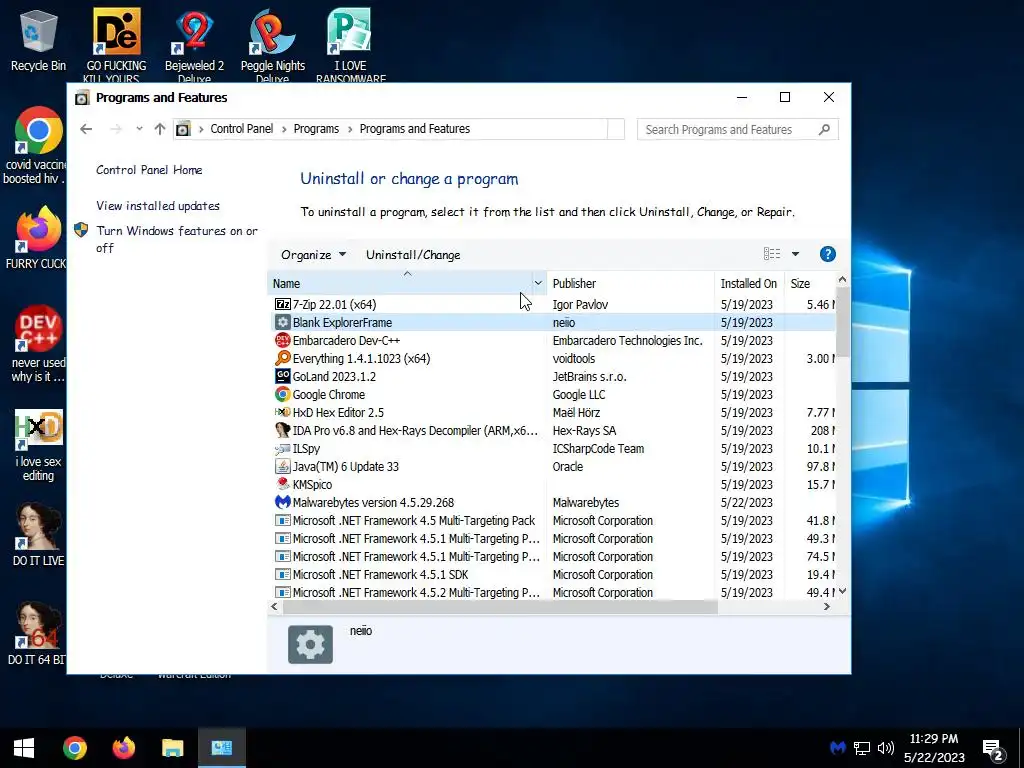Select the Everything 1.4.1.1023 magnifier icon

point(282,359)
